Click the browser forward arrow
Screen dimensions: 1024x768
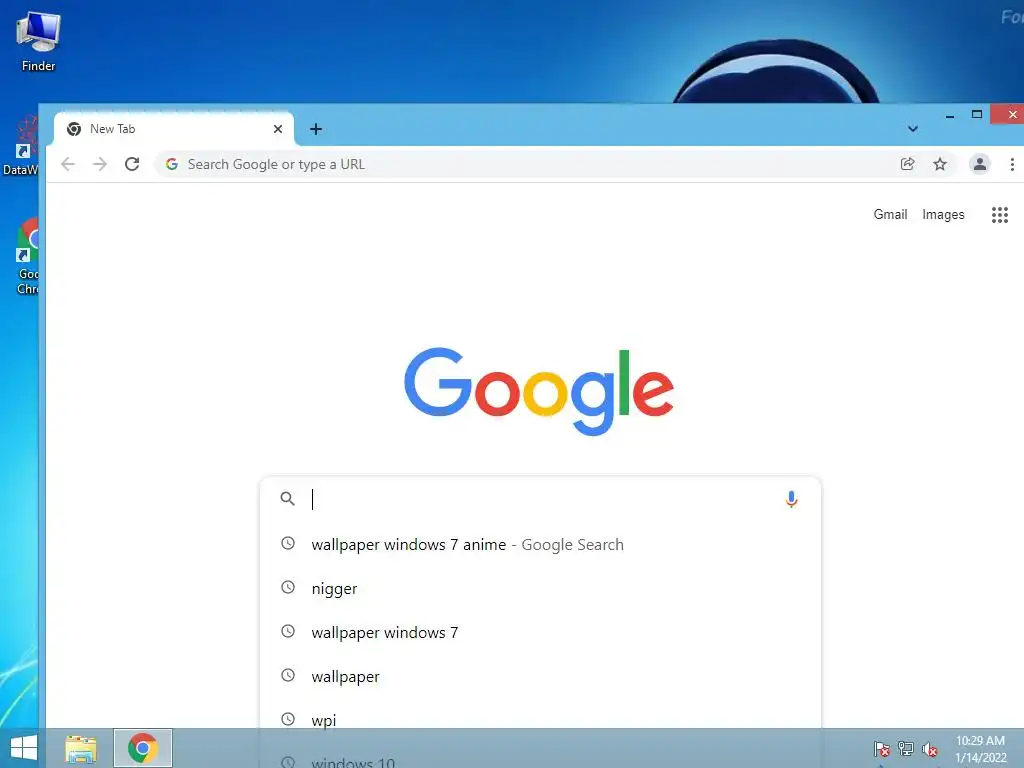[100, 164]
